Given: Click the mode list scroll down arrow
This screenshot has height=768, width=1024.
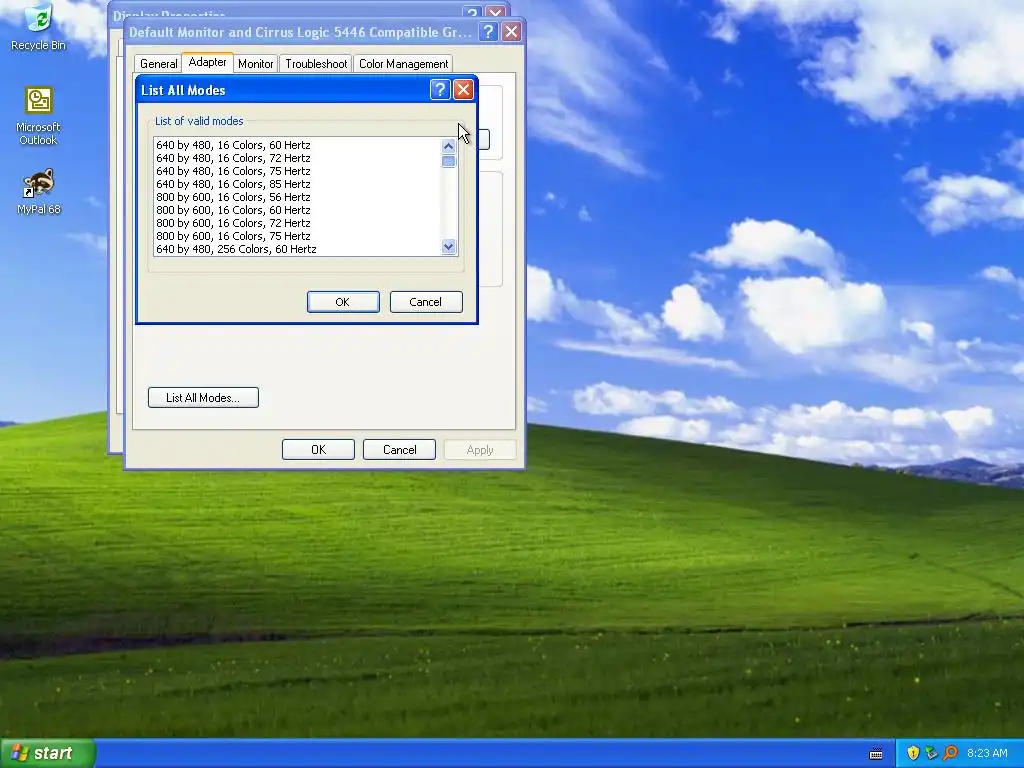Looking at the screenshot, I should tap(448, 246).
